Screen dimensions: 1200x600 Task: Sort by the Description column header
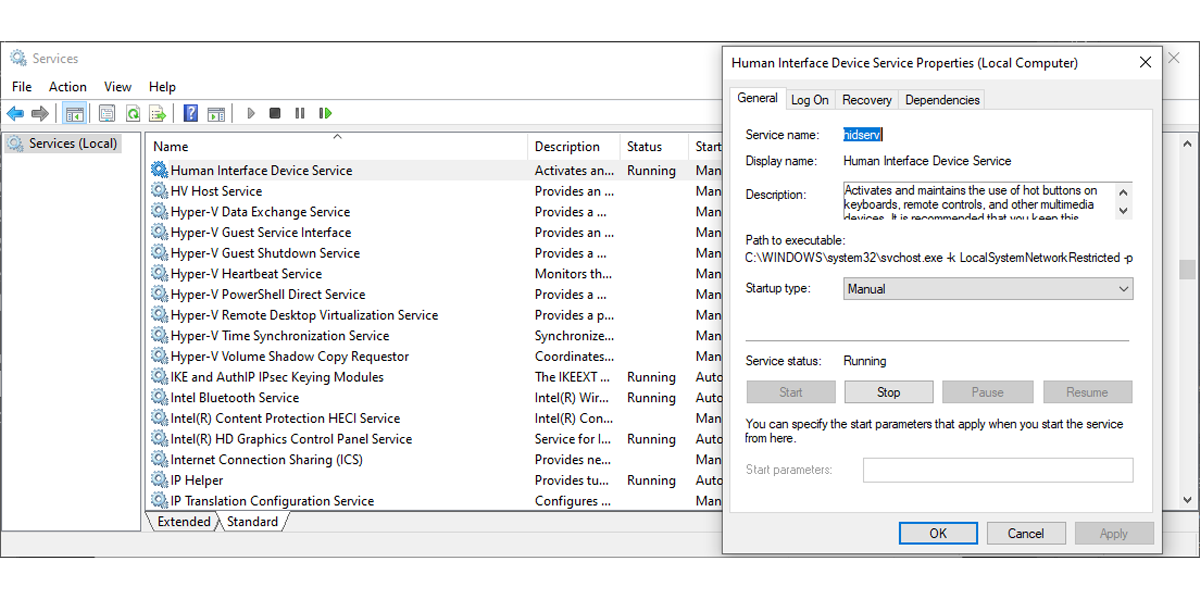(574, 146)
